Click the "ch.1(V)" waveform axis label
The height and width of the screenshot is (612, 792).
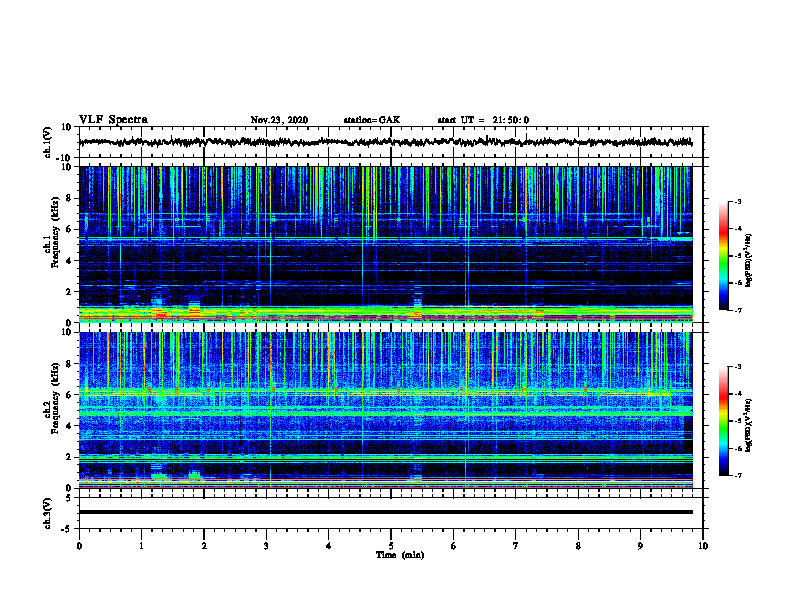[x=48, y=142]
